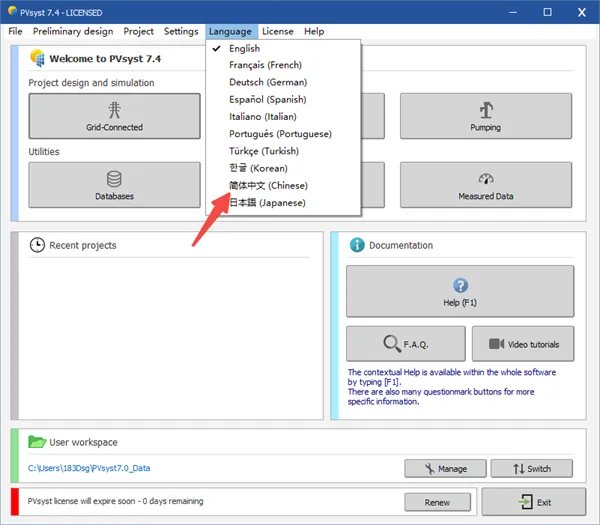
Task: Select Deutsch (German) language
Action: [x=283, y=82]
